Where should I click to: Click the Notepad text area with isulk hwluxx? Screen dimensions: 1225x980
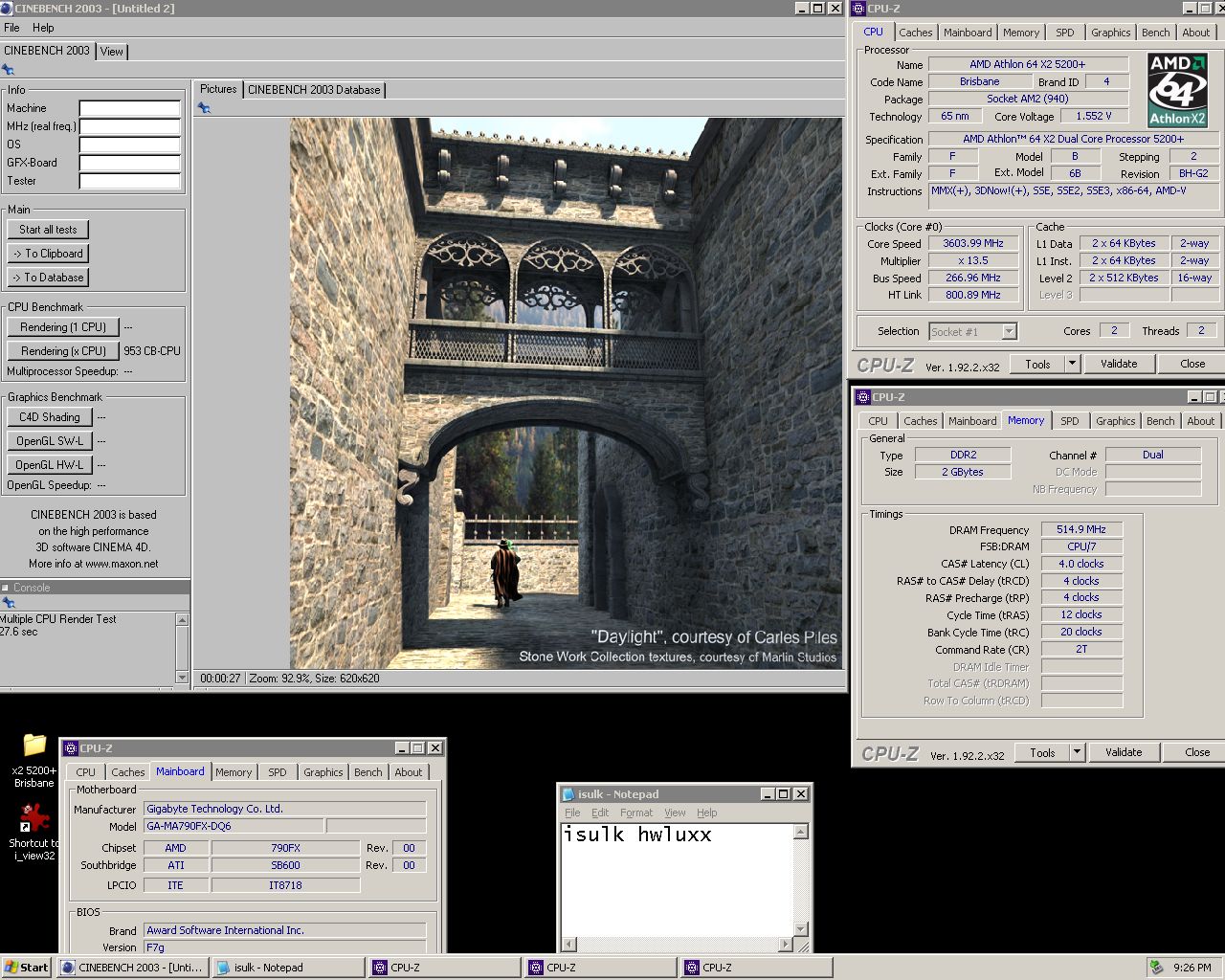pyautogui.click(x=677, y=880)
